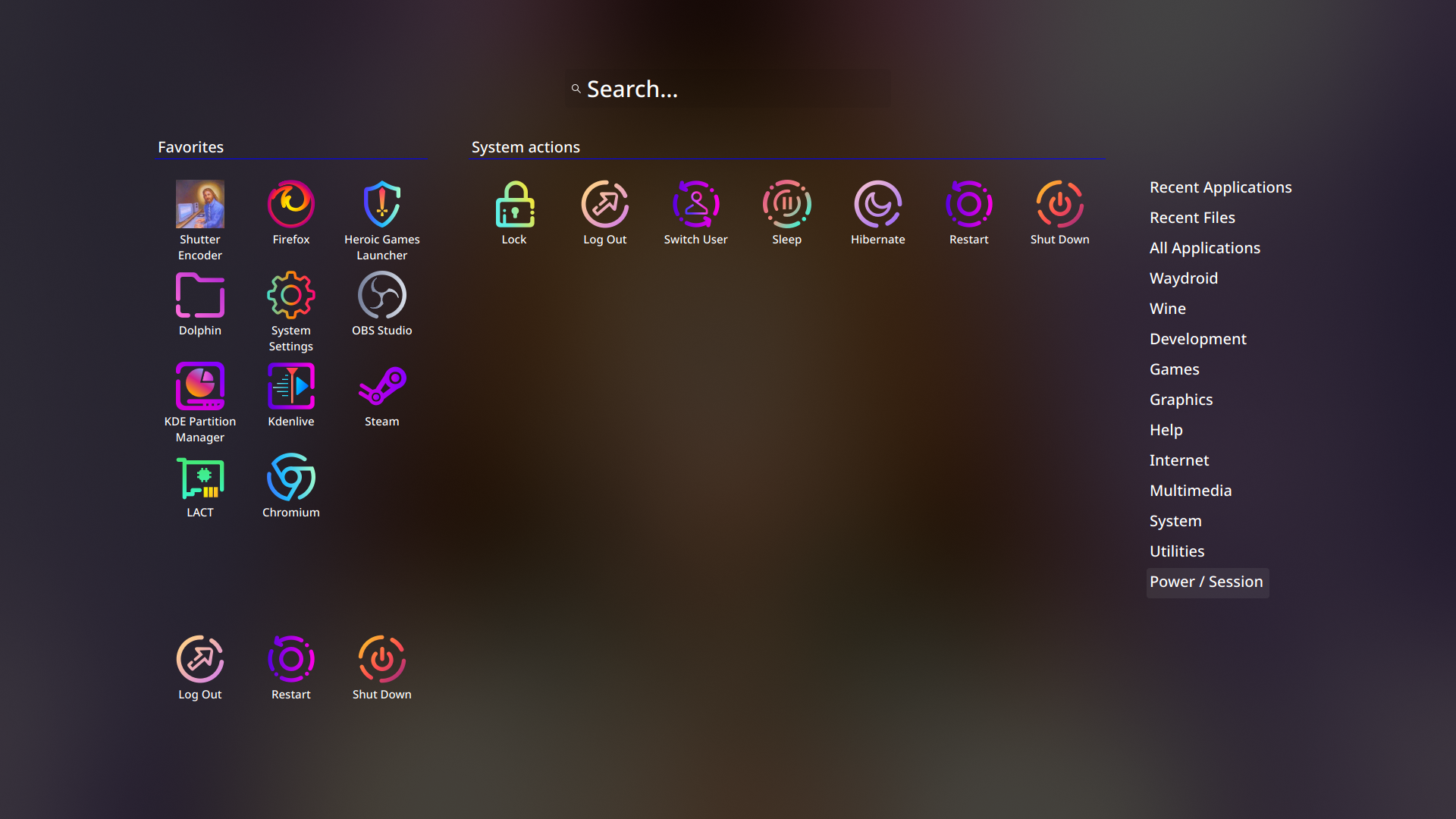Open Firefox browser
Viewport: 1456px width, 819px height.
[x=290, y=205]
